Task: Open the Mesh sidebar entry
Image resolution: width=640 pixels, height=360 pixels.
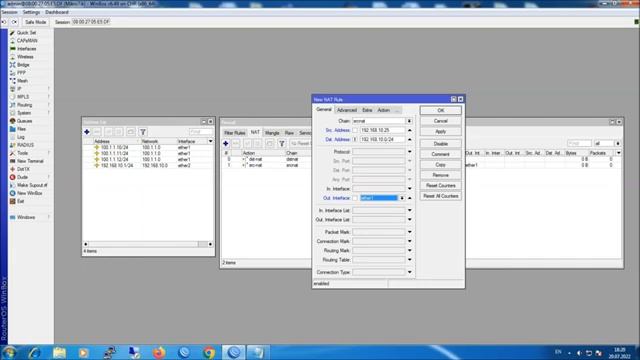Action: (22, 81)
